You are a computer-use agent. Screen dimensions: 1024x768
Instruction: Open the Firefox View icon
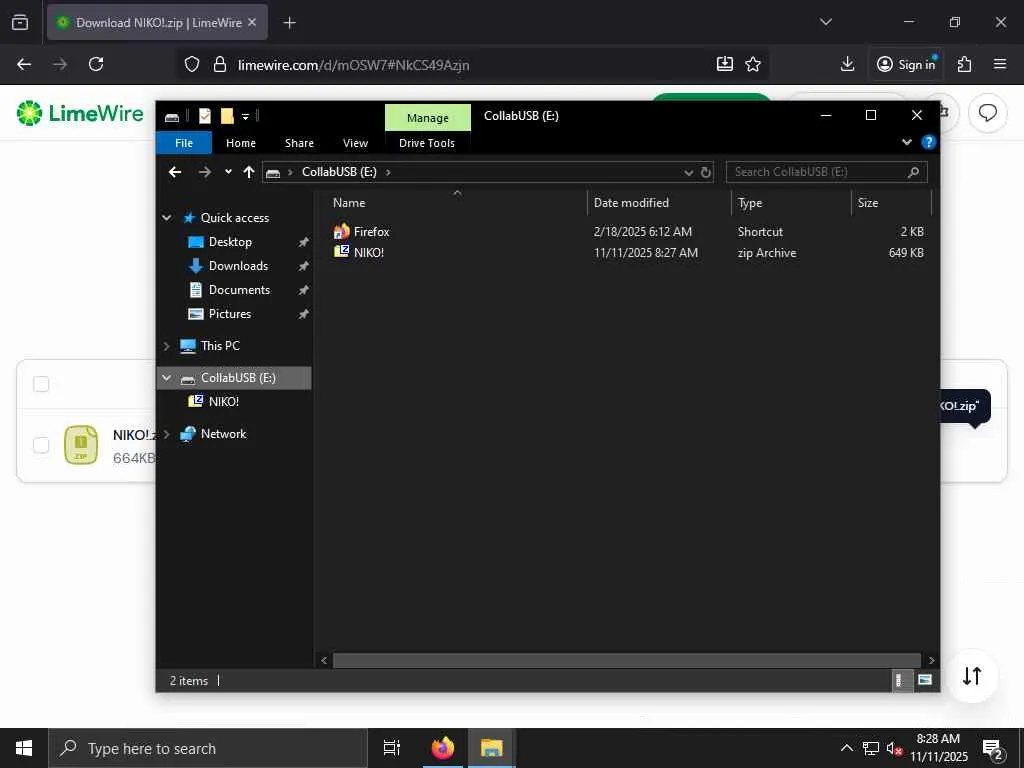point(20,22)
